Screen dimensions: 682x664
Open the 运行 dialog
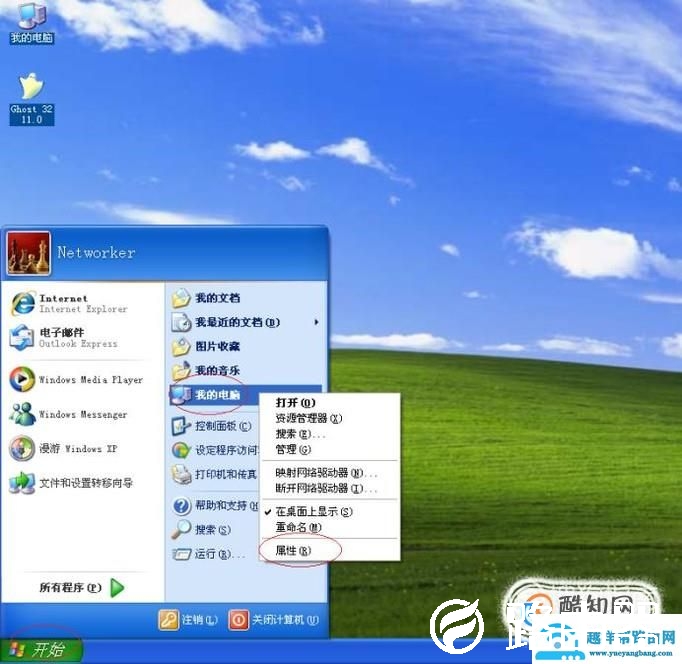pos(209,554)
